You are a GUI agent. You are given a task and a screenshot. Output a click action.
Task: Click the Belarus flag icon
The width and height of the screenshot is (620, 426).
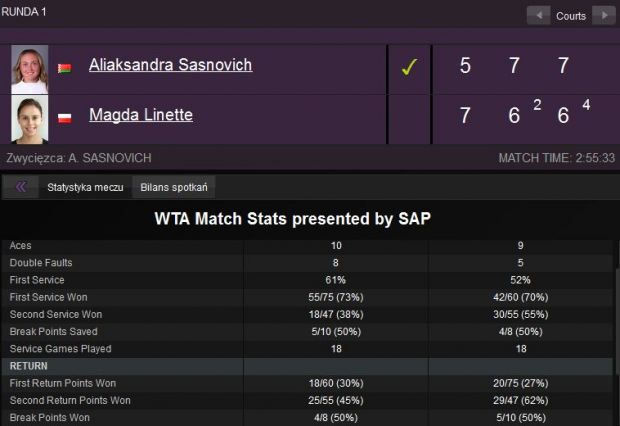point(64,68)
